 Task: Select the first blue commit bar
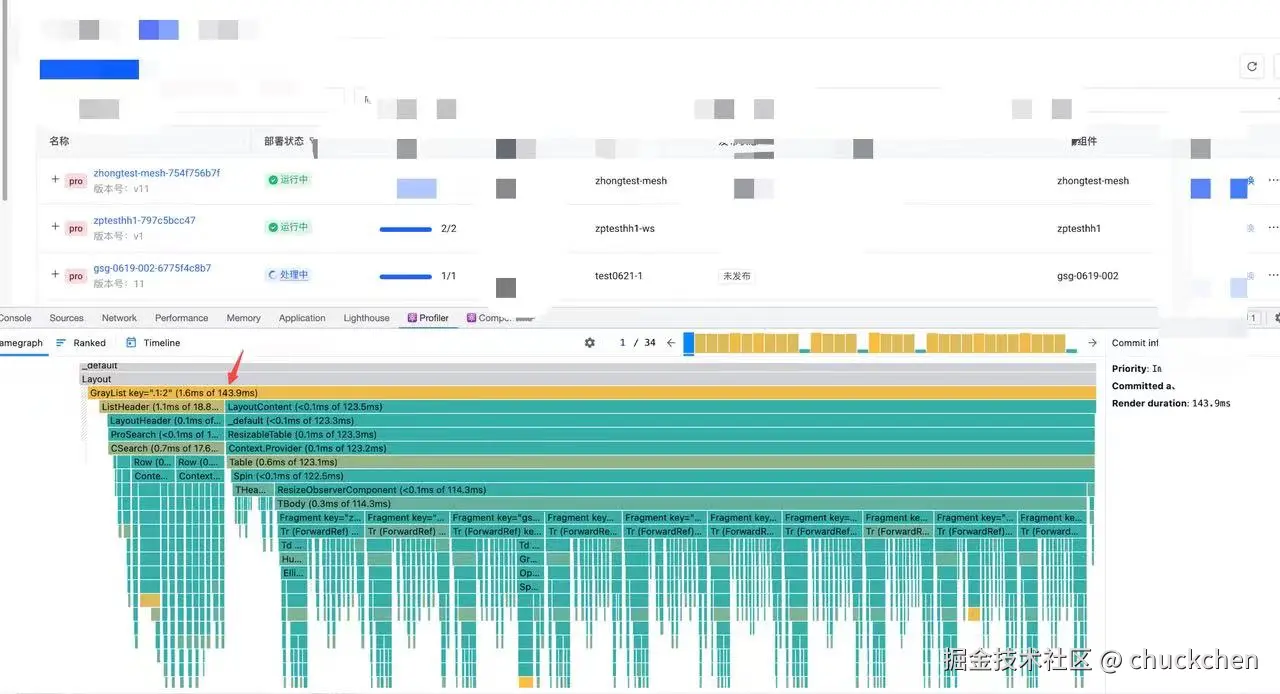point(688,343)
